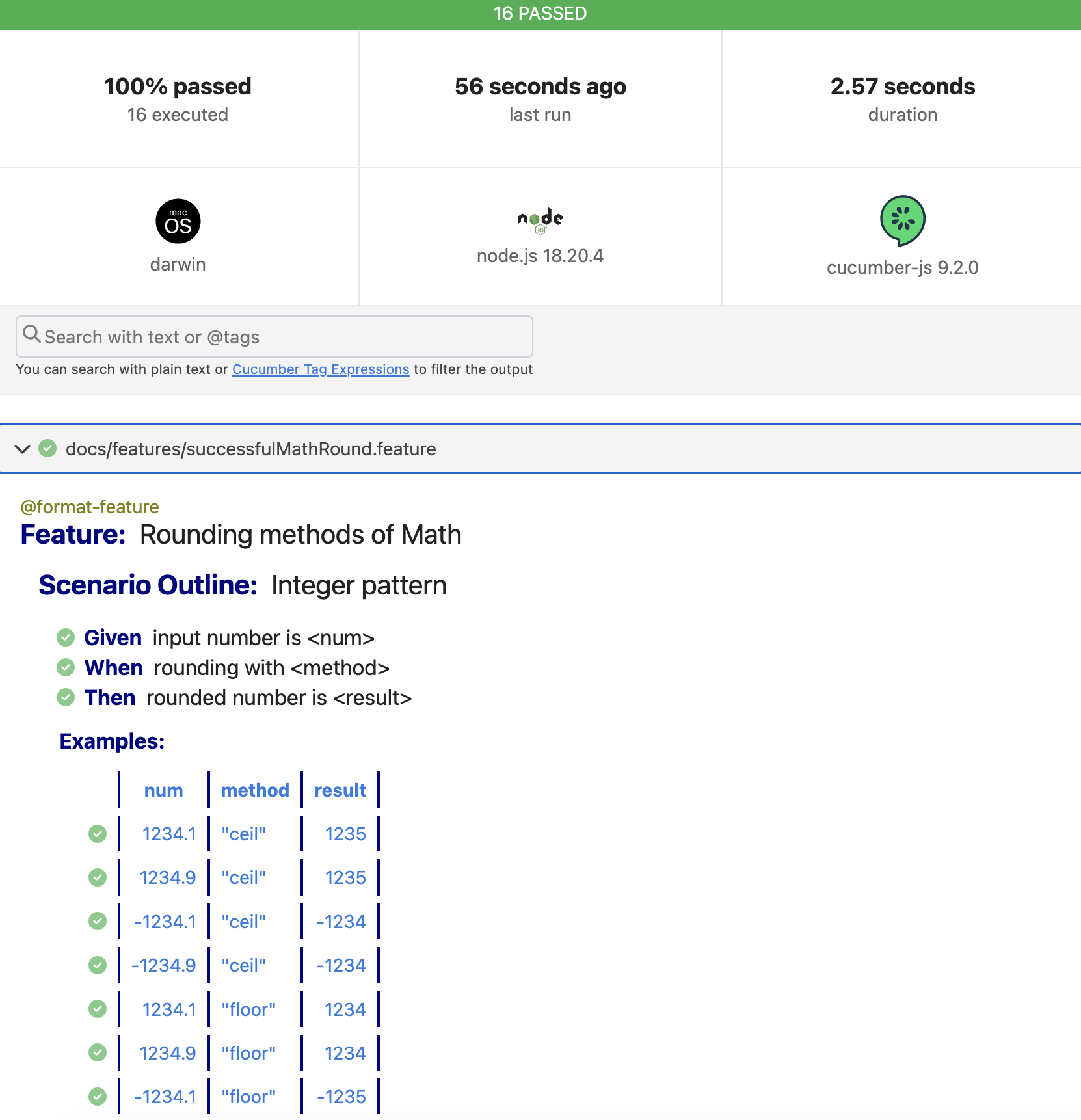
Task: Click the Cucumber logo icon
Action: [902, 220]
